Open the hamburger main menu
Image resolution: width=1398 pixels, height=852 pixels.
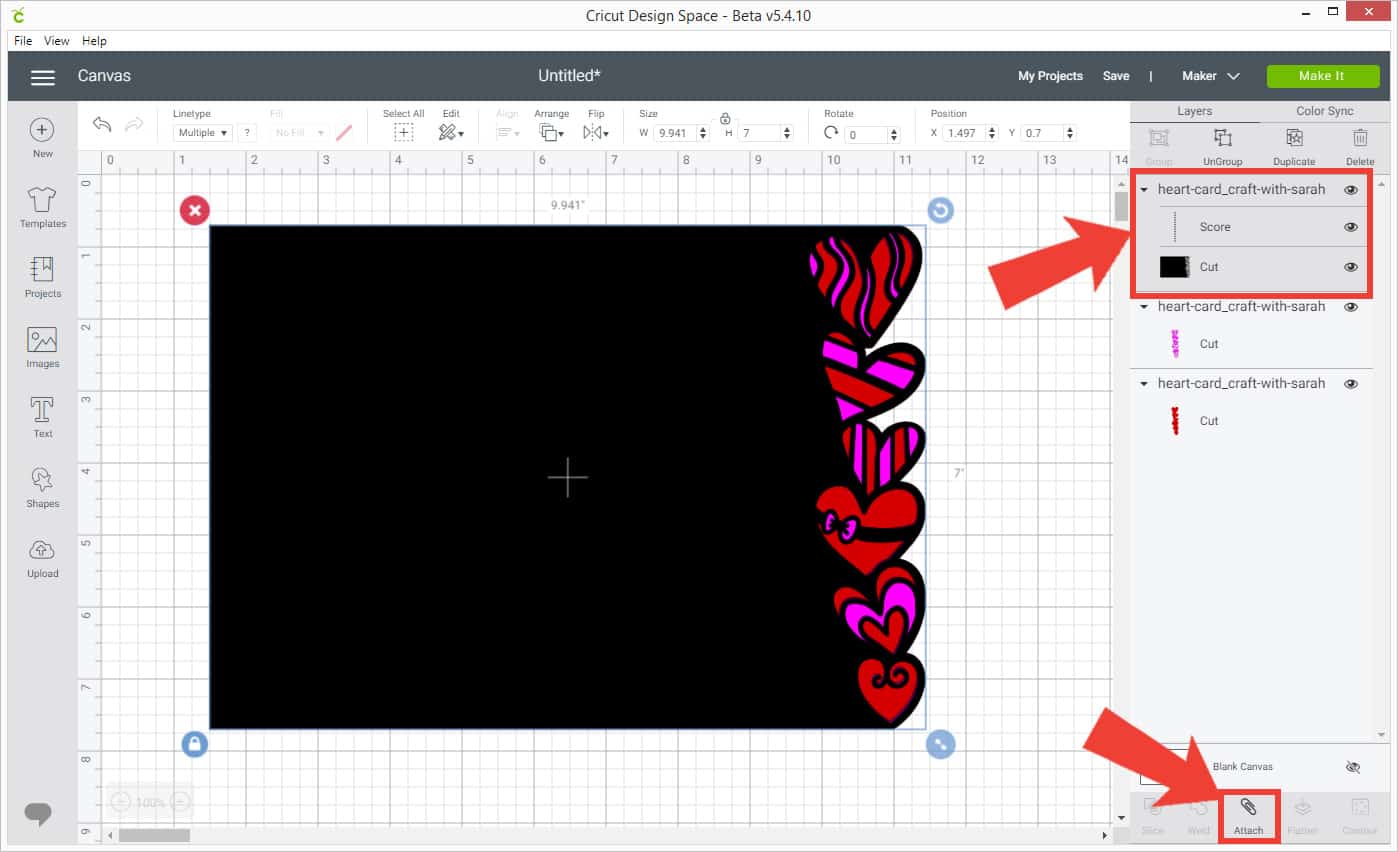tap(42, 77)
